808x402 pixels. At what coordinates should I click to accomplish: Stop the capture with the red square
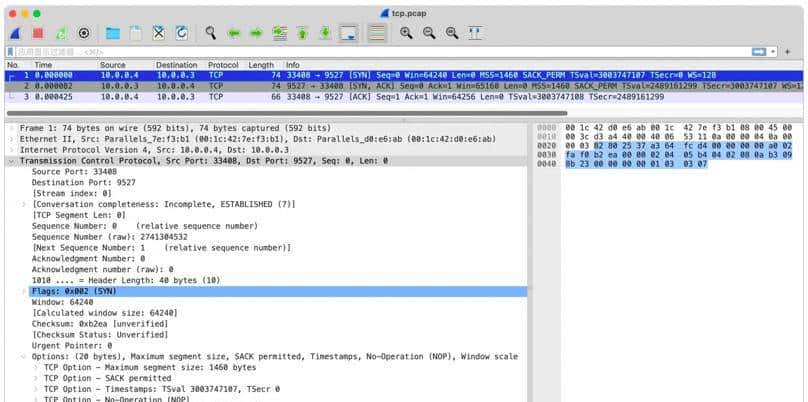(x=38, y=33)
